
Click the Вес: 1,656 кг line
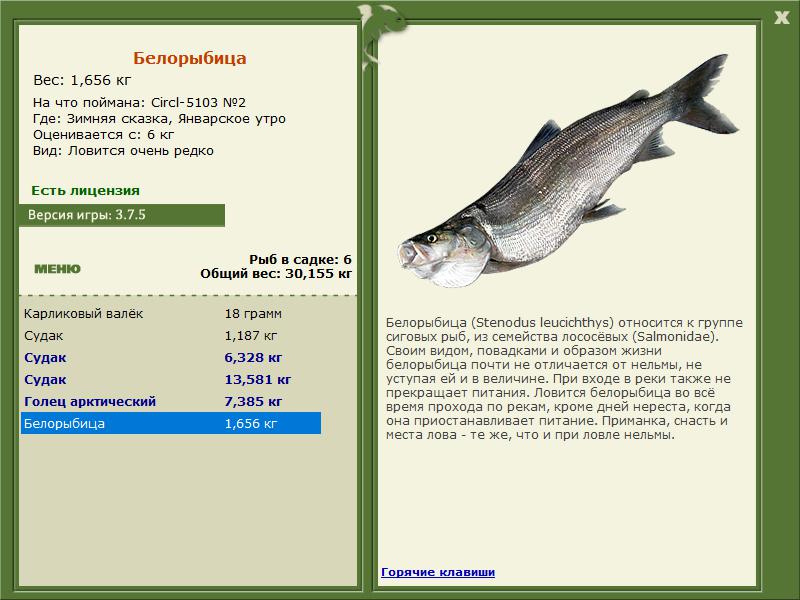[x=82, y=80]
